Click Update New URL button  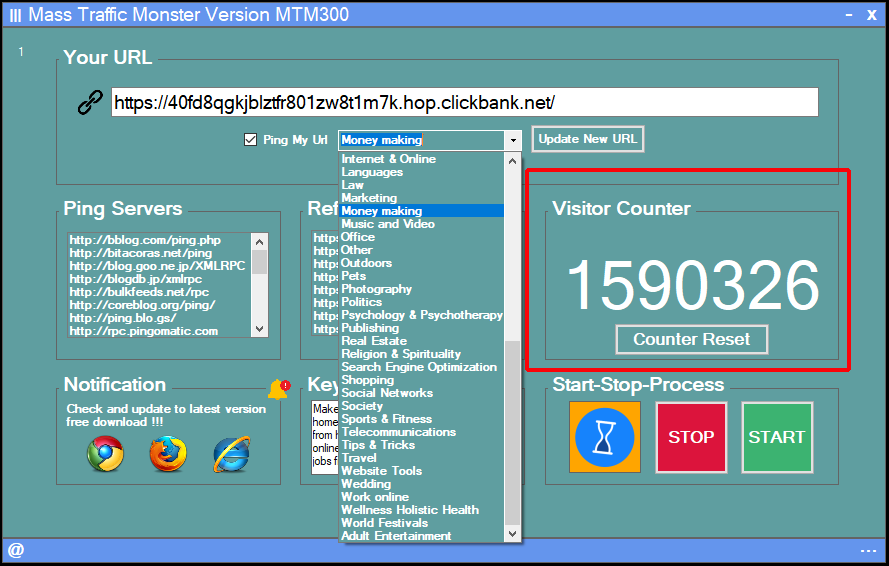(588, 139)
